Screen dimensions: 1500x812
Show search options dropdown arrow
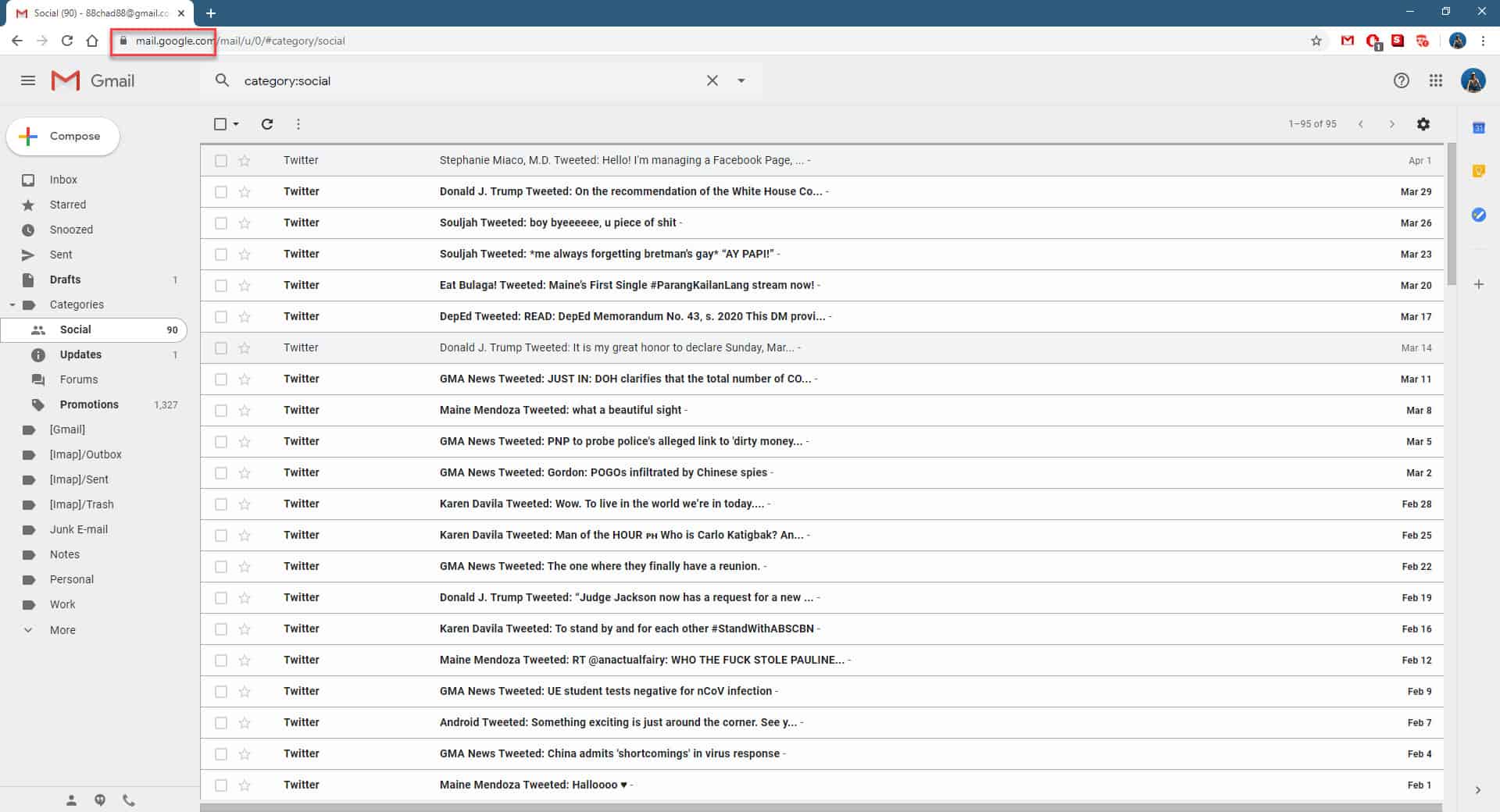[741, 80]
